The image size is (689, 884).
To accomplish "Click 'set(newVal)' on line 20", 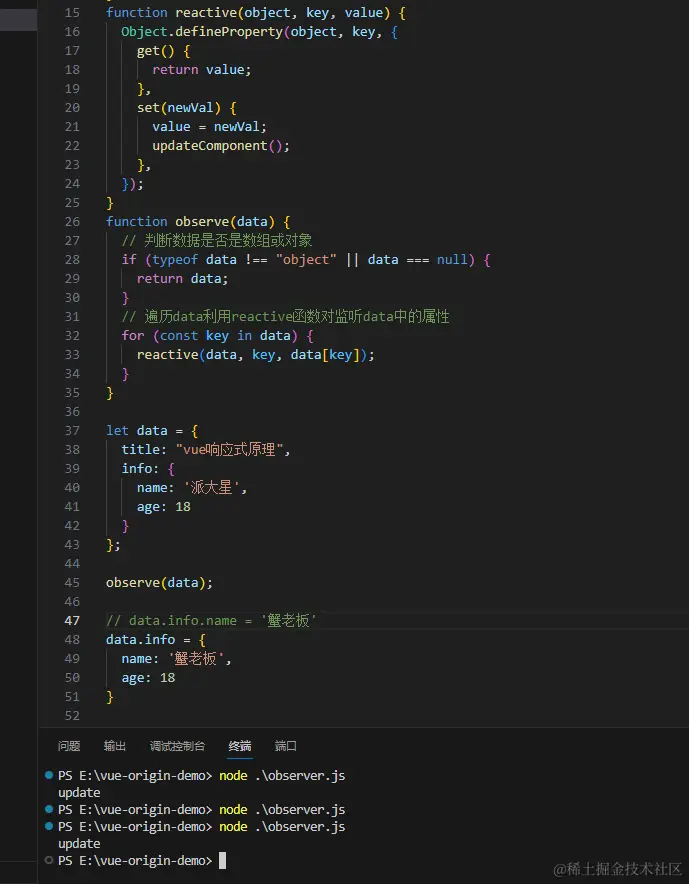I will click(x=179, y=107).
